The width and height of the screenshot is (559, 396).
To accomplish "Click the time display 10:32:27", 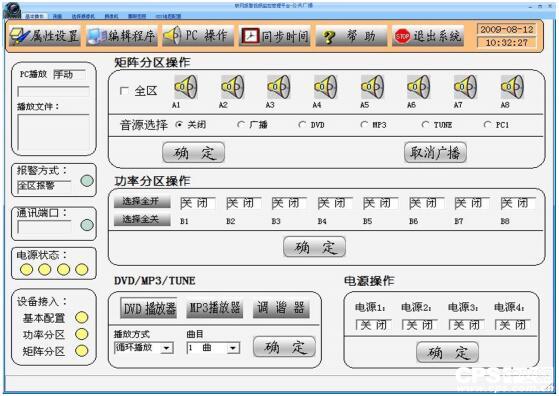I will tap(507, 43).
